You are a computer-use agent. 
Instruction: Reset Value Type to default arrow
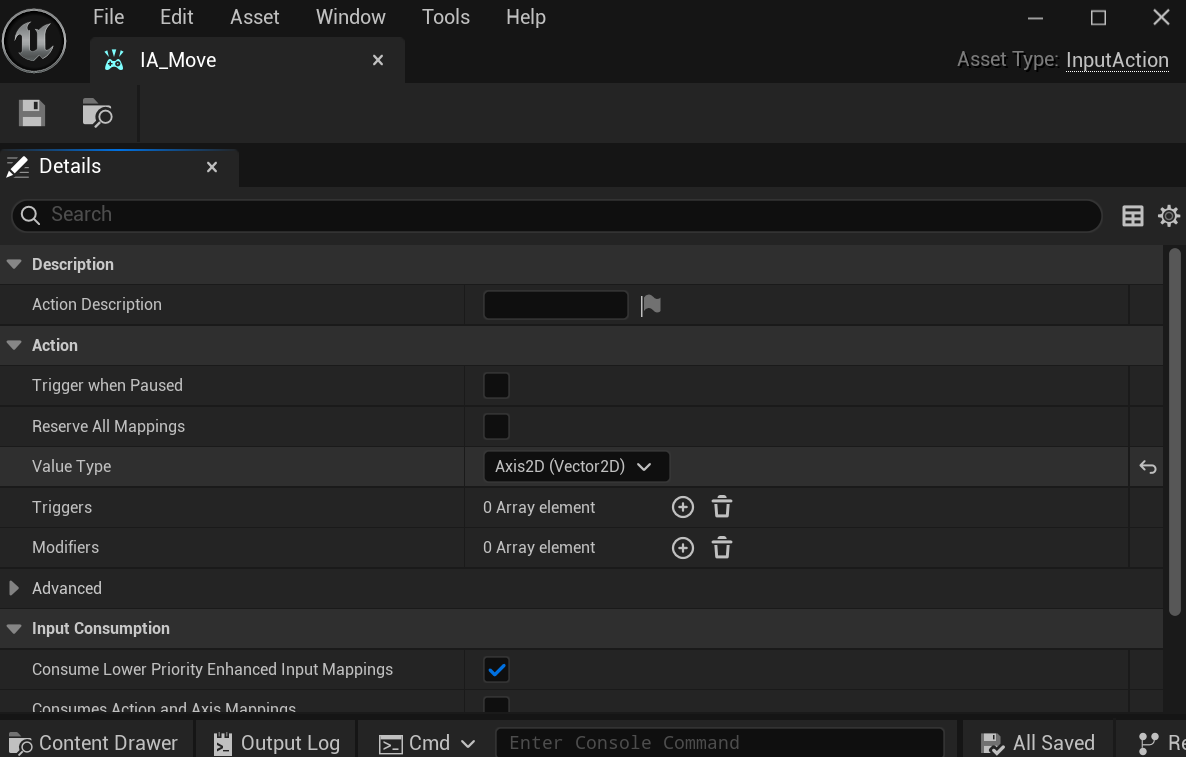pyautogui.click(x=1147, y=467)
